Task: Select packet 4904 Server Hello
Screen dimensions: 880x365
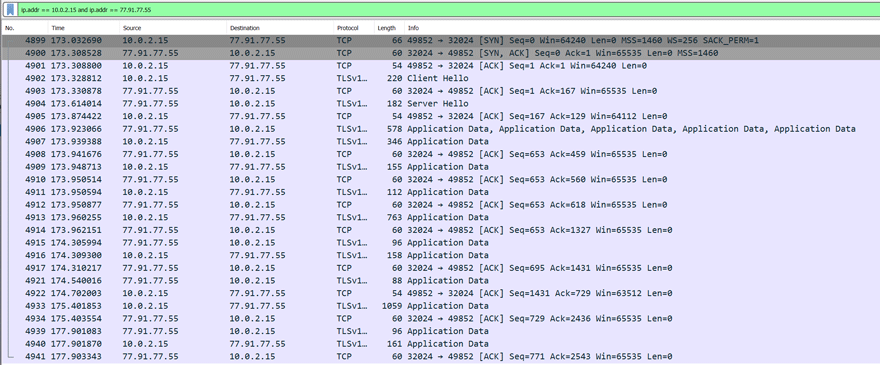Action: (440, 103)
